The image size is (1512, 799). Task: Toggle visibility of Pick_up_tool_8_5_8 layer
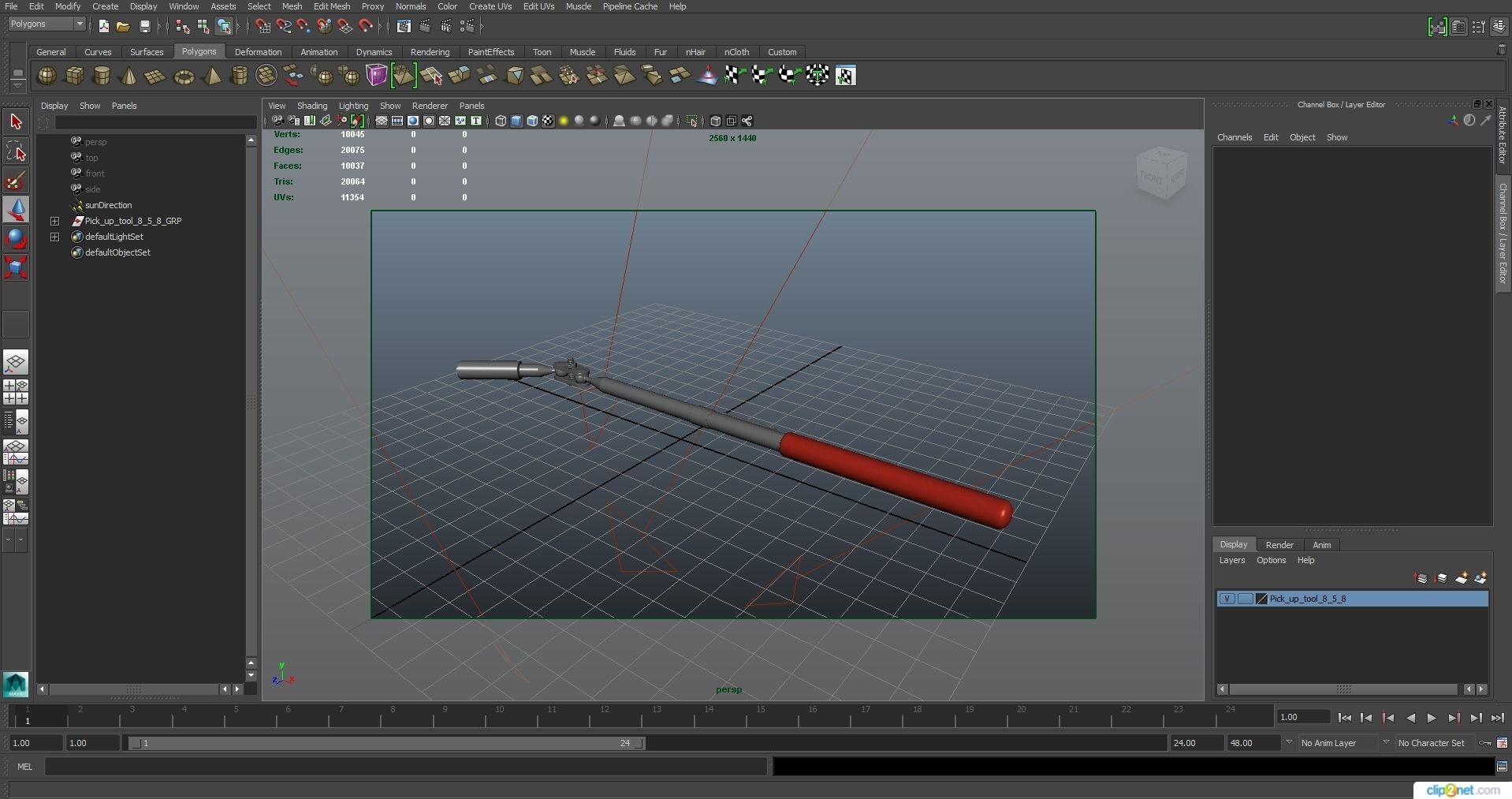click(1227, 599)
